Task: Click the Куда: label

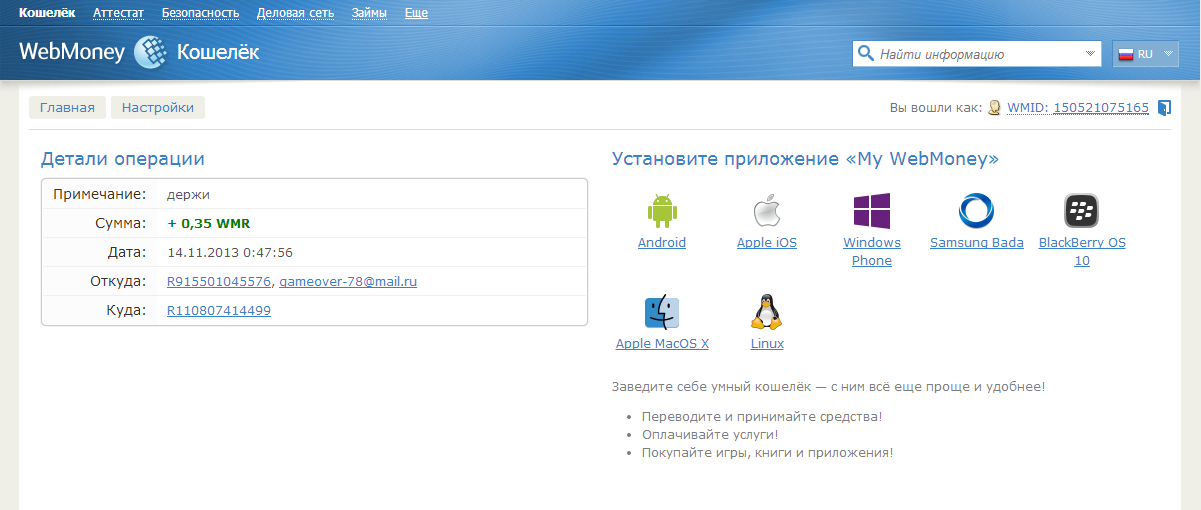Action: coord(126,311)
